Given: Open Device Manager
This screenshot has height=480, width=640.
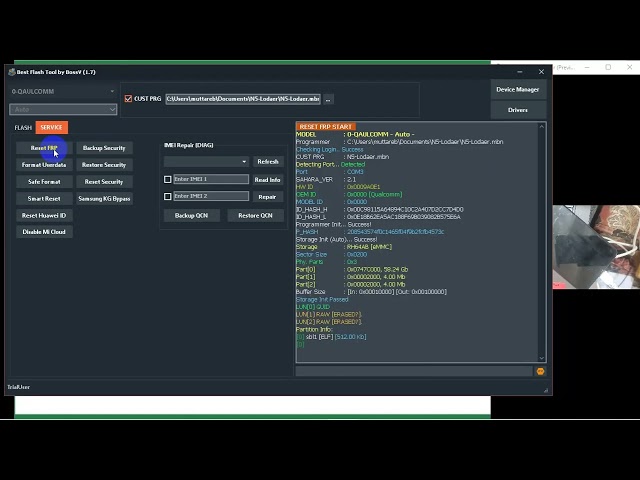Looking at the screenshot, I should (x=518, y=89).
